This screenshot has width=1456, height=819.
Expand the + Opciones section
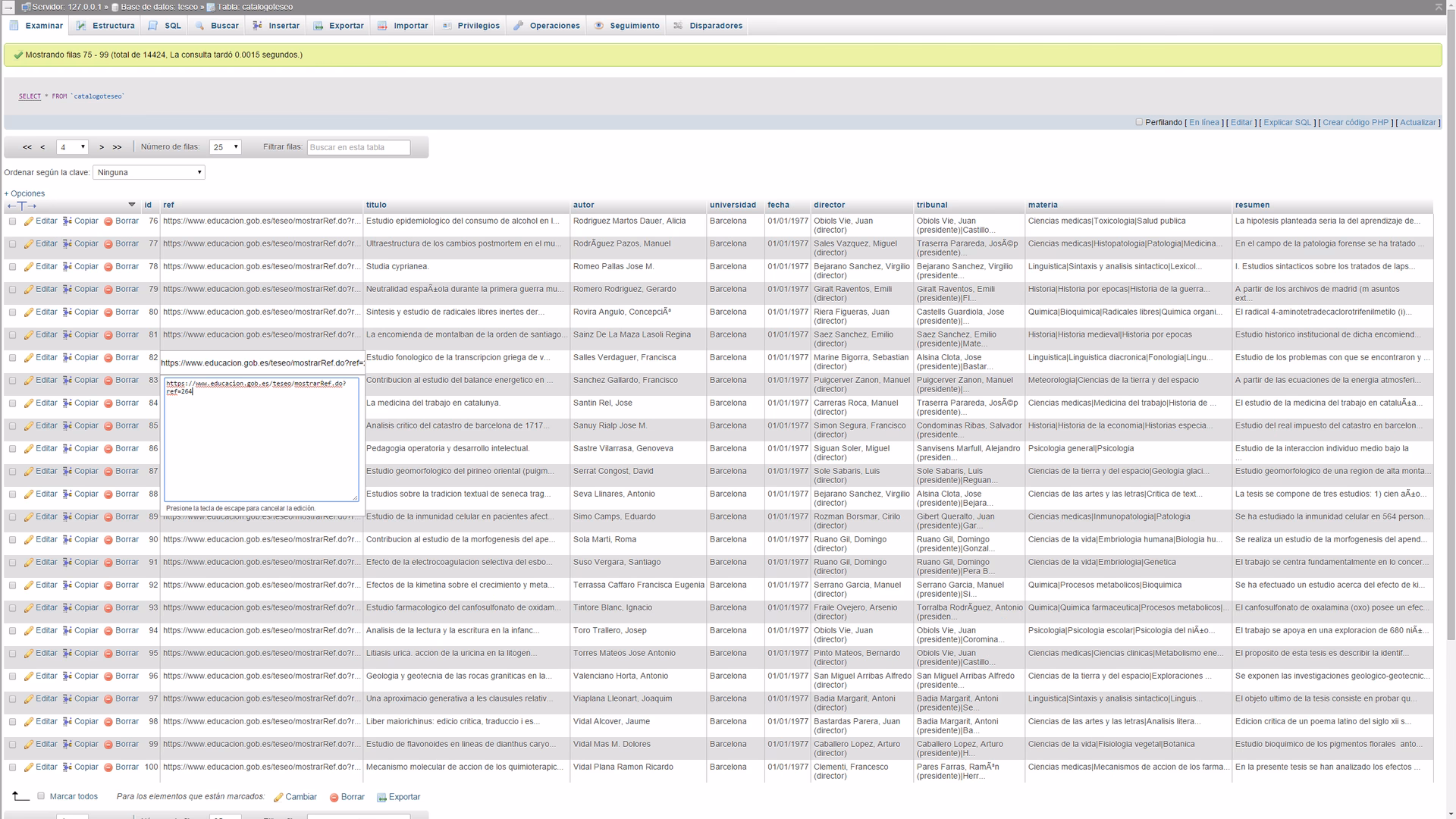24,193
